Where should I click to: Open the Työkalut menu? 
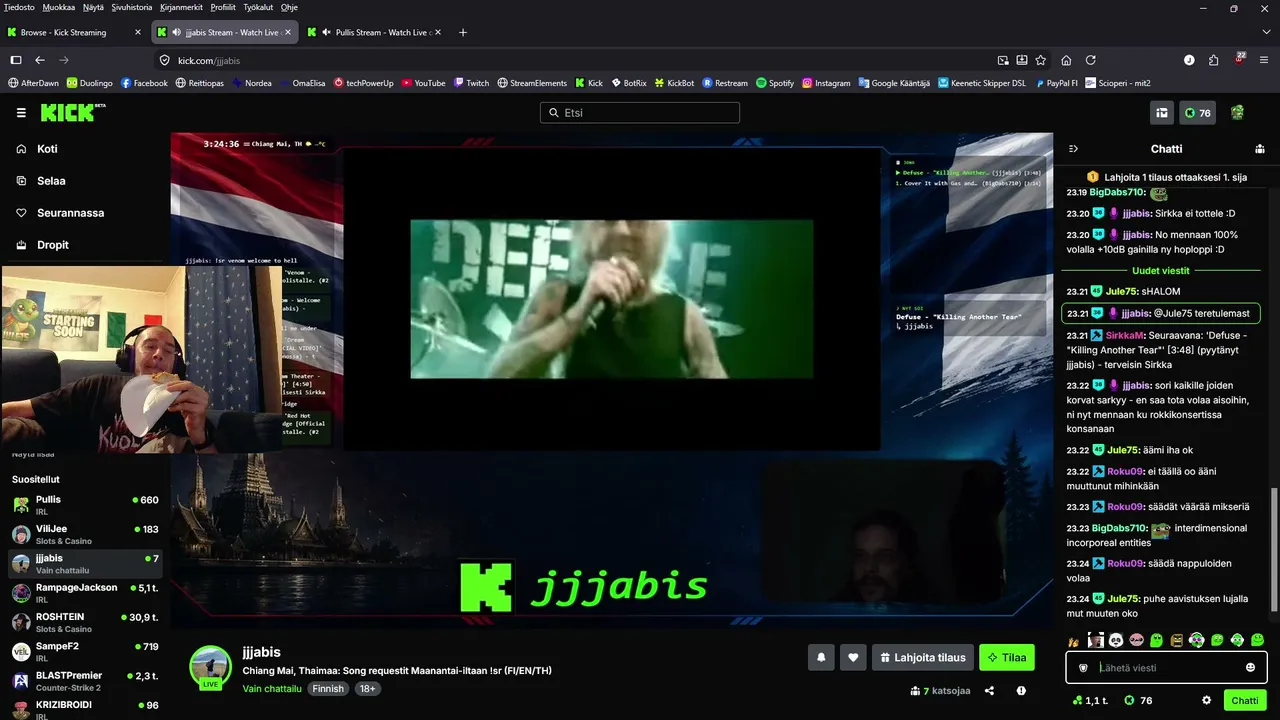(x=258, y=7)
